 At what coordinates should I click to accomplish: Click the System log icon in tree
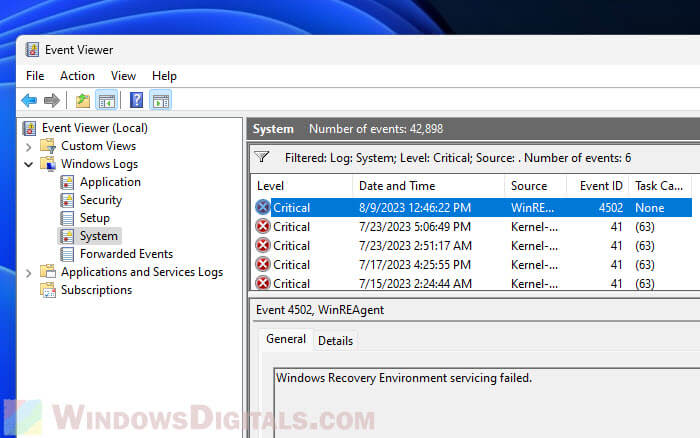(x=67, y=236)
